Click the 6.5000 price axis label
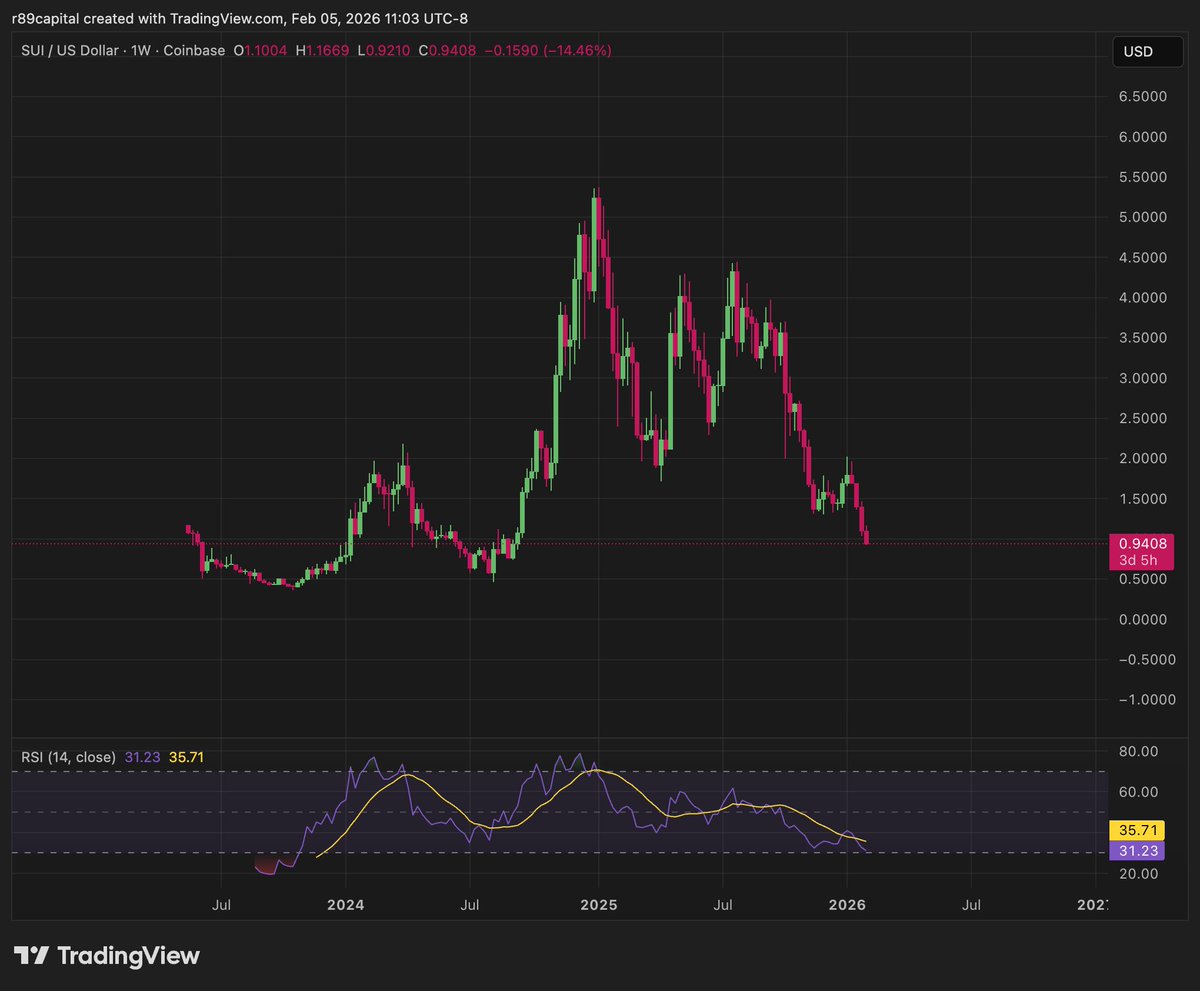 pyautogui.click(x=1145, y=97)
